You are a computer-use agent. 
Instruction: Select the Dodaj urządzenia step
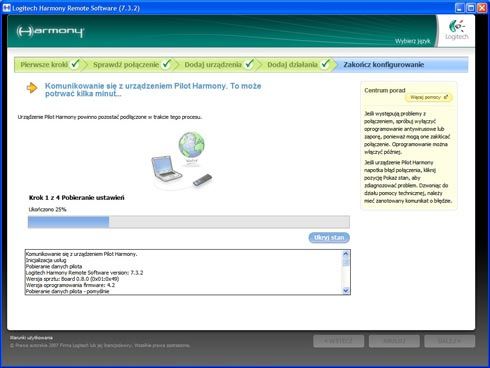pyautogui.click(x=213, y=65)
